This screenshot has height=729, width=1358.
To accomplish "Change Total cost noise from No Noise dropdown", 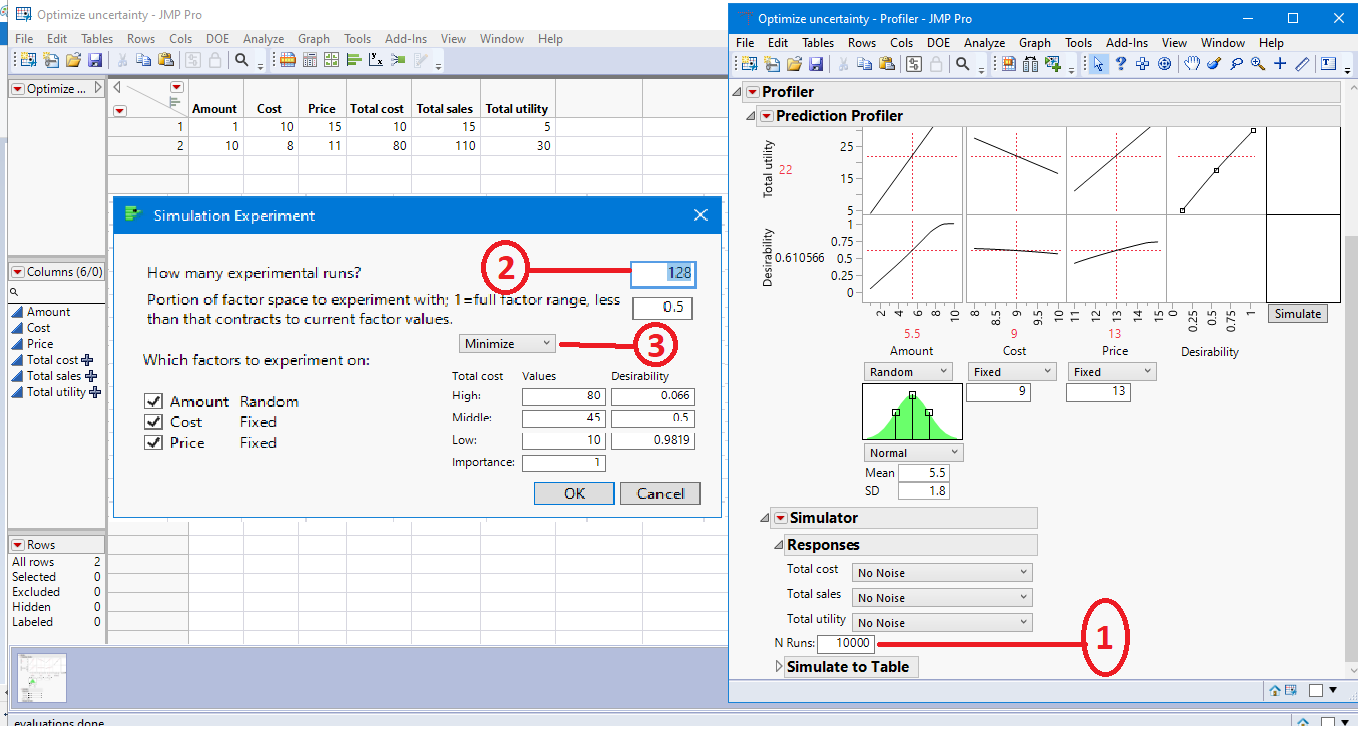I will (940, 571).
